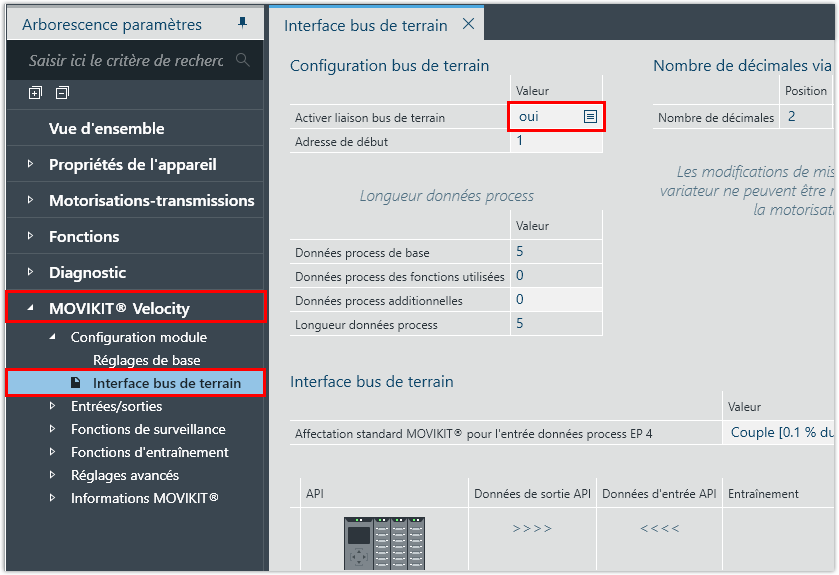Collapse the MOVIKIT® Velocity node
Screen dimensions: 839x575
tap(30, 308)
